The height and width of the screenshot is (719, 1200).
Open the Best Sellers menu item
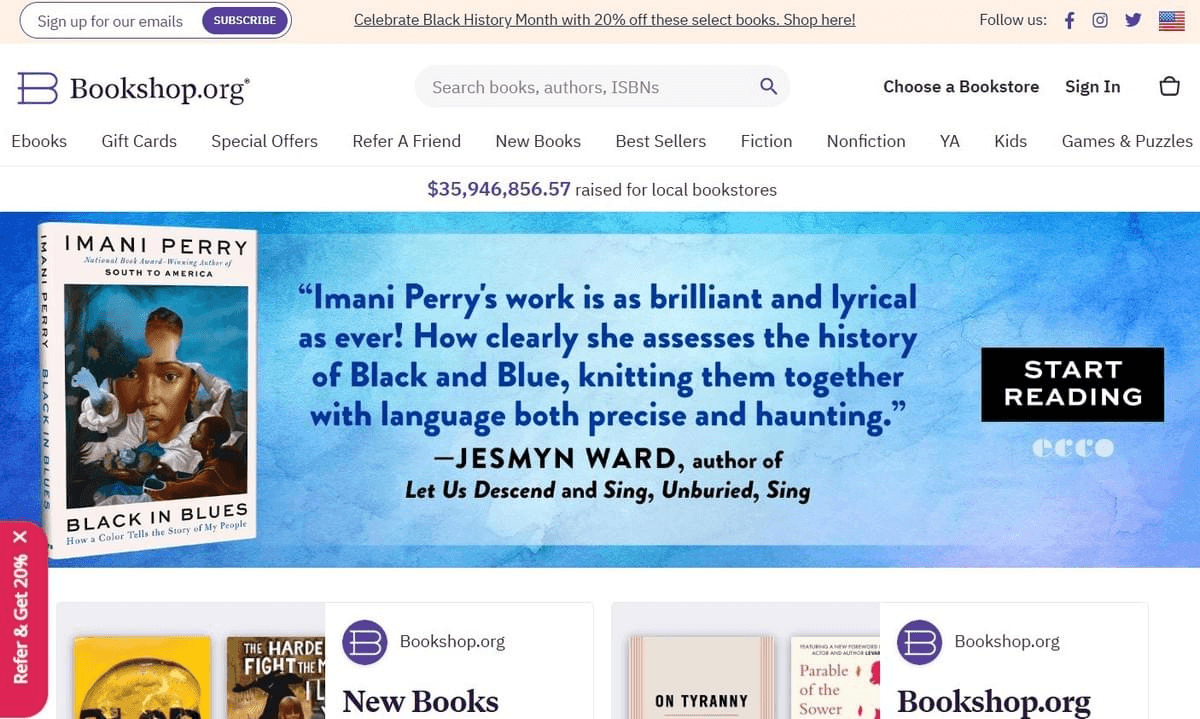(660, 141)
